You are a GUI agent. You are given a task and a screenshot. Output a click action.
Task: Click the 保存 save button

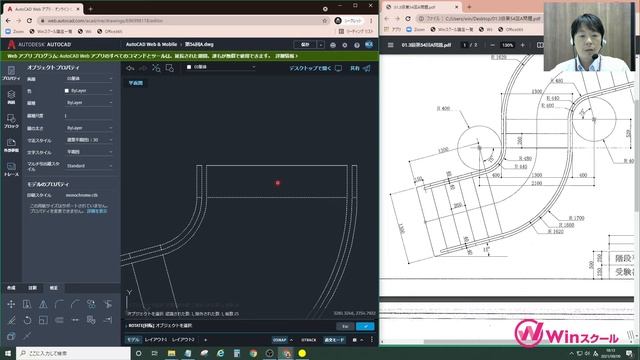tap(305, 44)
